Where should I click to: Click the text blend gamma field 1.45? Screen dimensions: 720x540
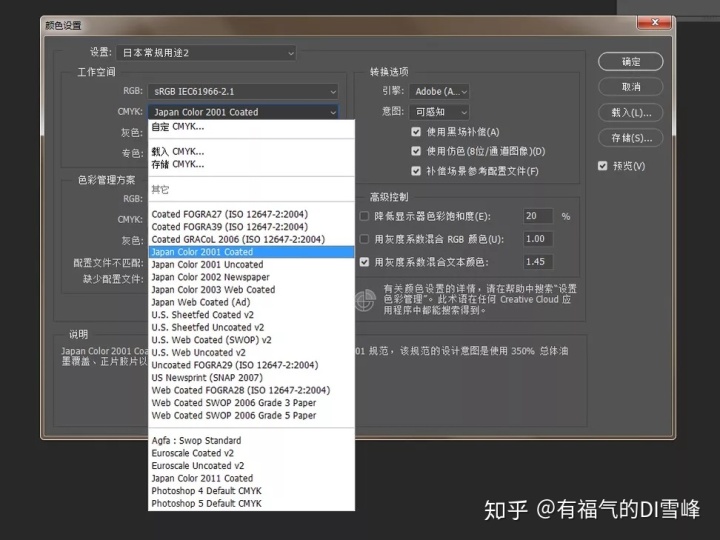pyautogui.click(x=538, y=262)
